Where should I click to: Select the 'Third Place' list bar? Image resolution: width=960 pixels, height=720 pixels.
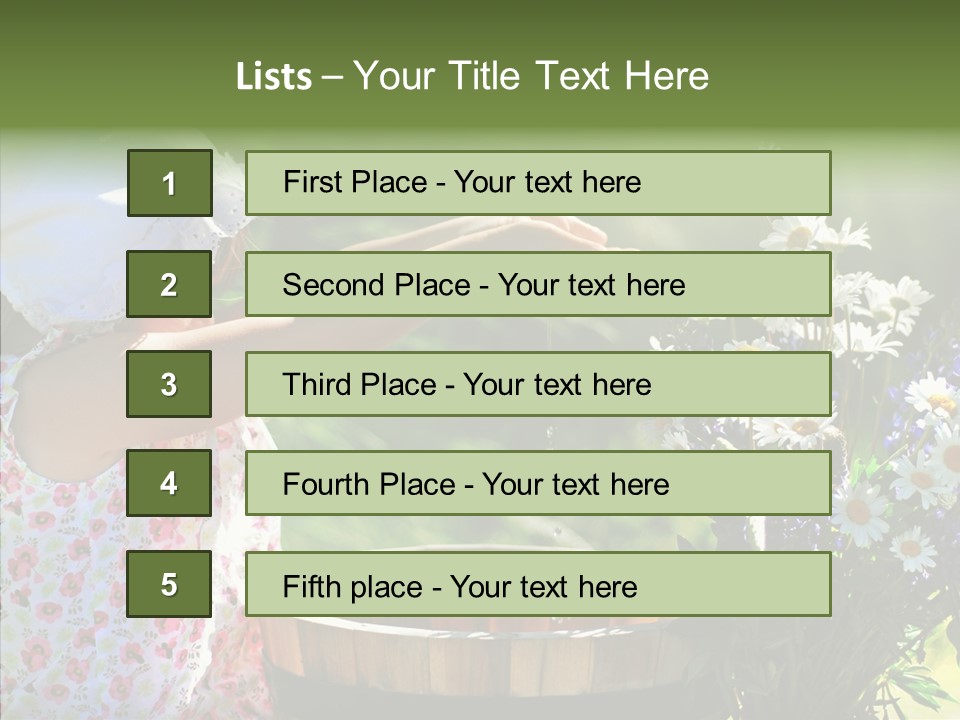click(x=538, y=384)
